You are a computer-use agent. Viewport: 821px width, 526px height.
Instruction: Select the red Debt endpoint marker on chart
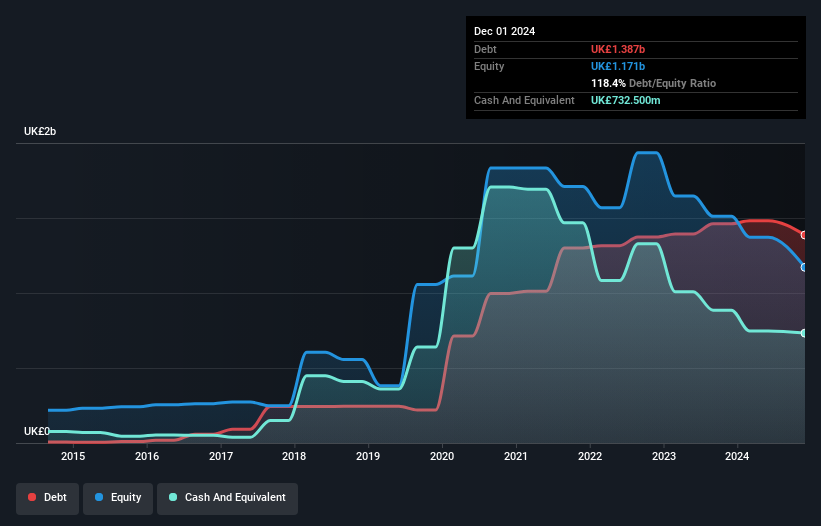(804, 235)
